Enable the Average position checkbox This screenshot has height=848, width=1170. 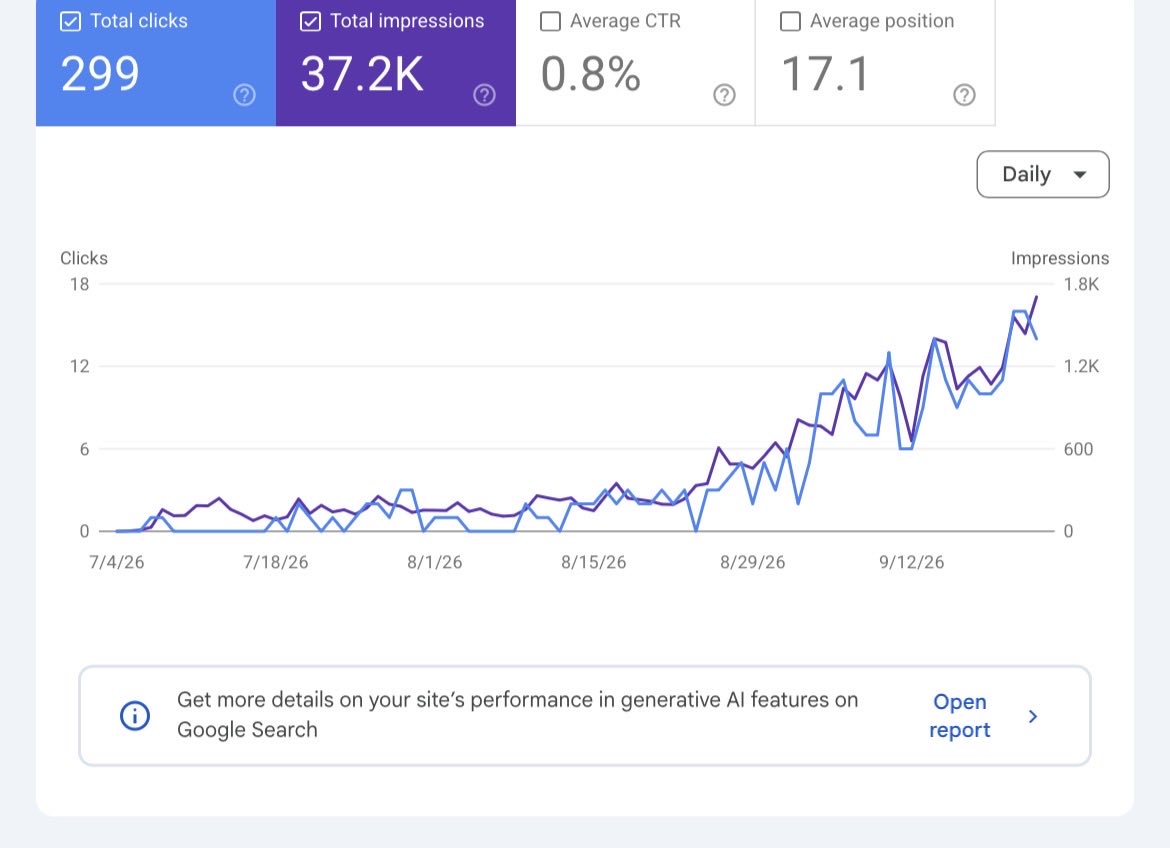pos(790,22)
